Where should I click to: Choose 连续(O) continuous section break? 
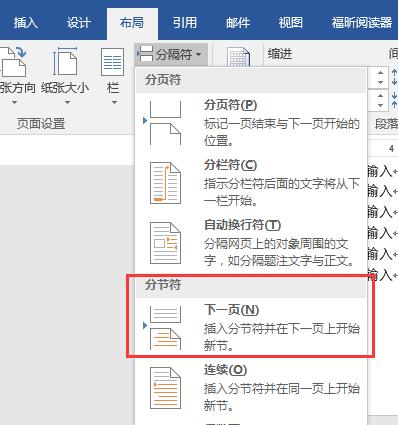[x=251, y=388]
